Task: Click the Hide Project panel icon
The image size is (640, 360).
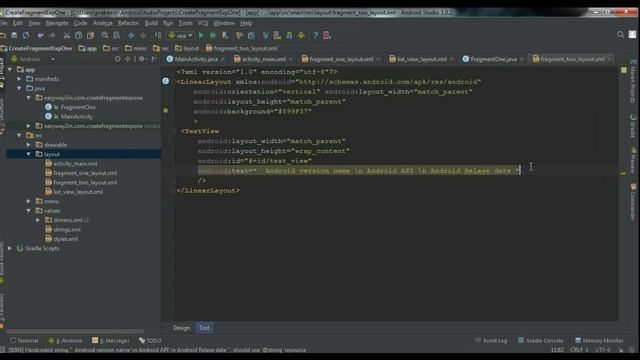Action: tap(154, 59)
